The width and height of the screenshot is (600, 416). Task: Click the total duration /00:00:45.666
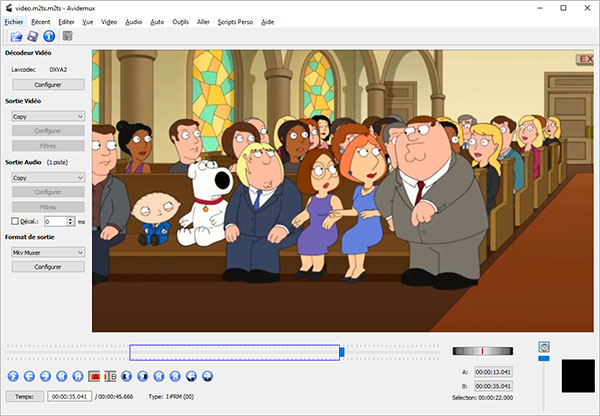pyautogui.click(x=114, y=396)
